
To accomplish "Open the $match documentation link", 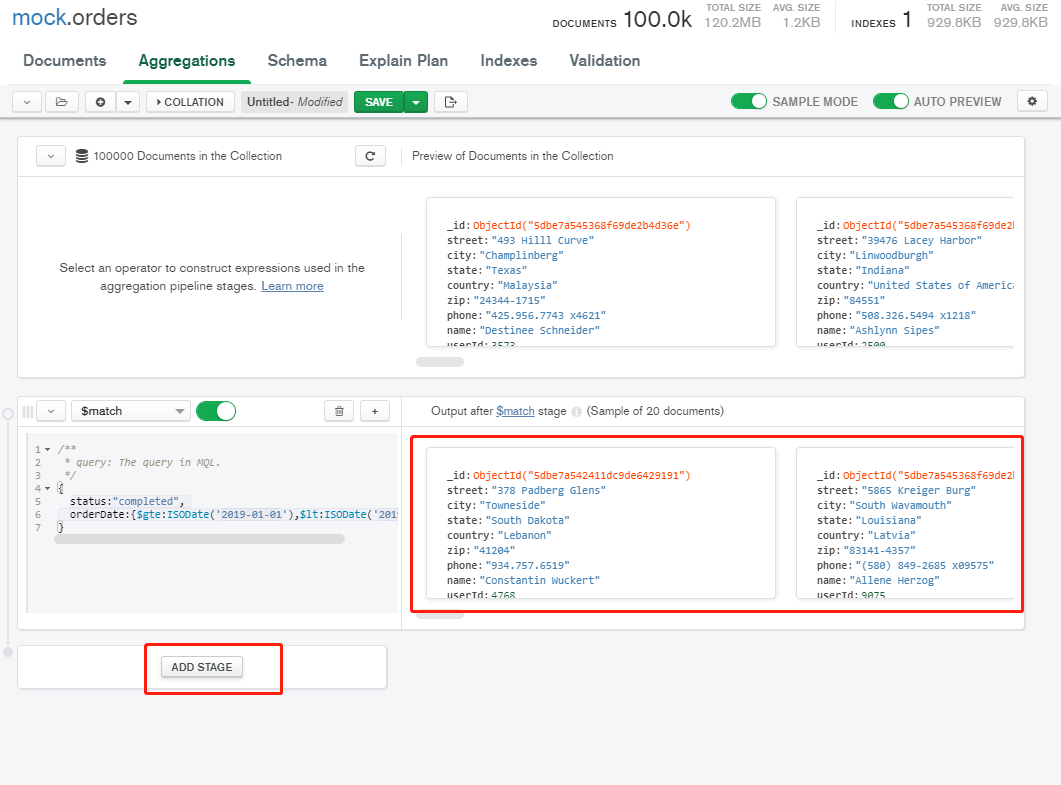I will (515, 411).
